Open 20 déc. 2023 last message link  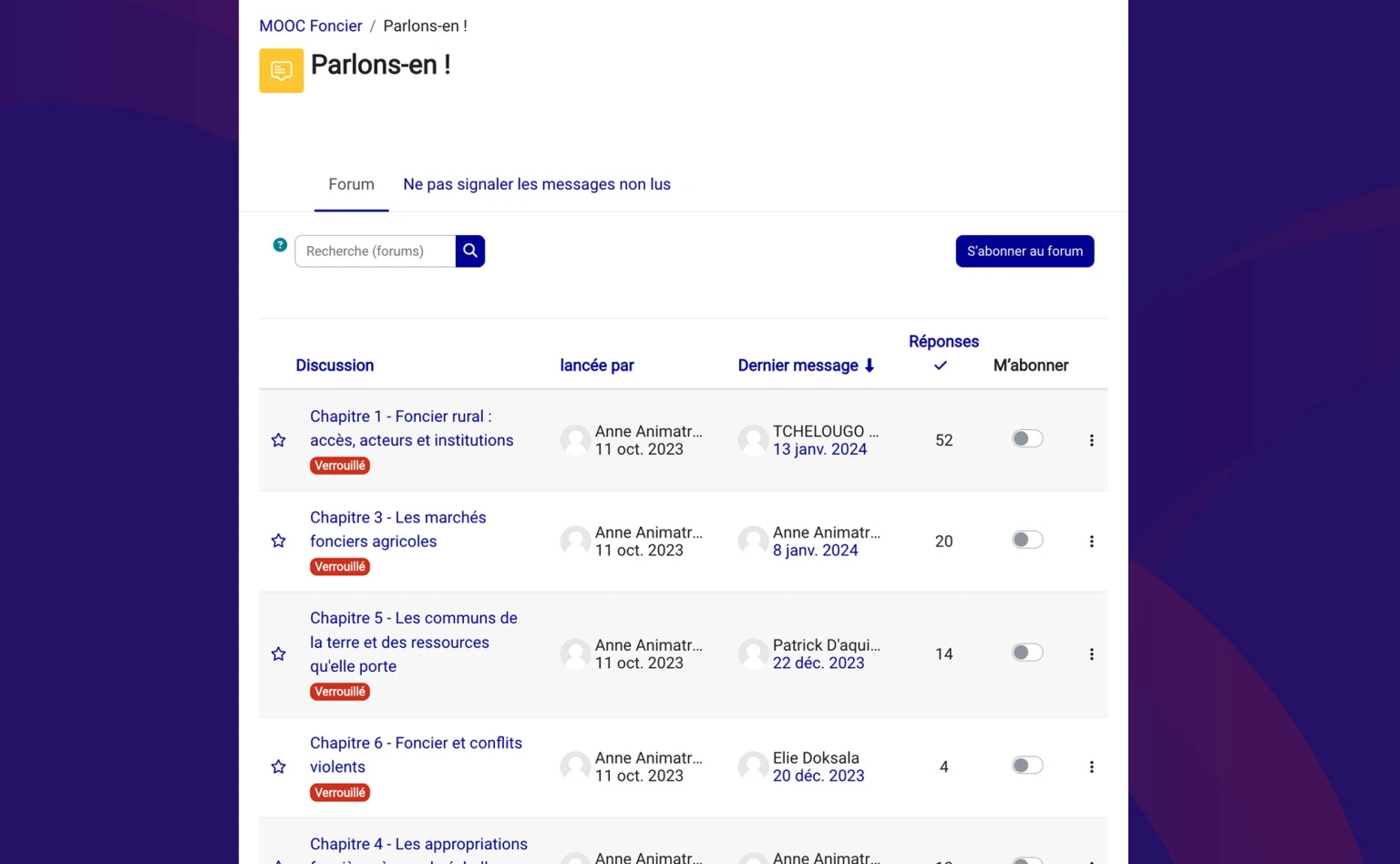coord(818,777)
